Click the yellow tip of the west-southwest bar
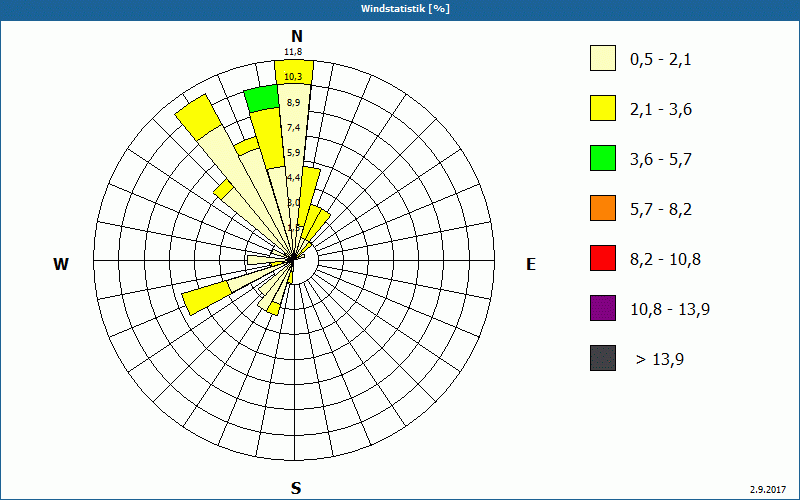Screen dimensions: 800x500 click(x=207, y=298)
